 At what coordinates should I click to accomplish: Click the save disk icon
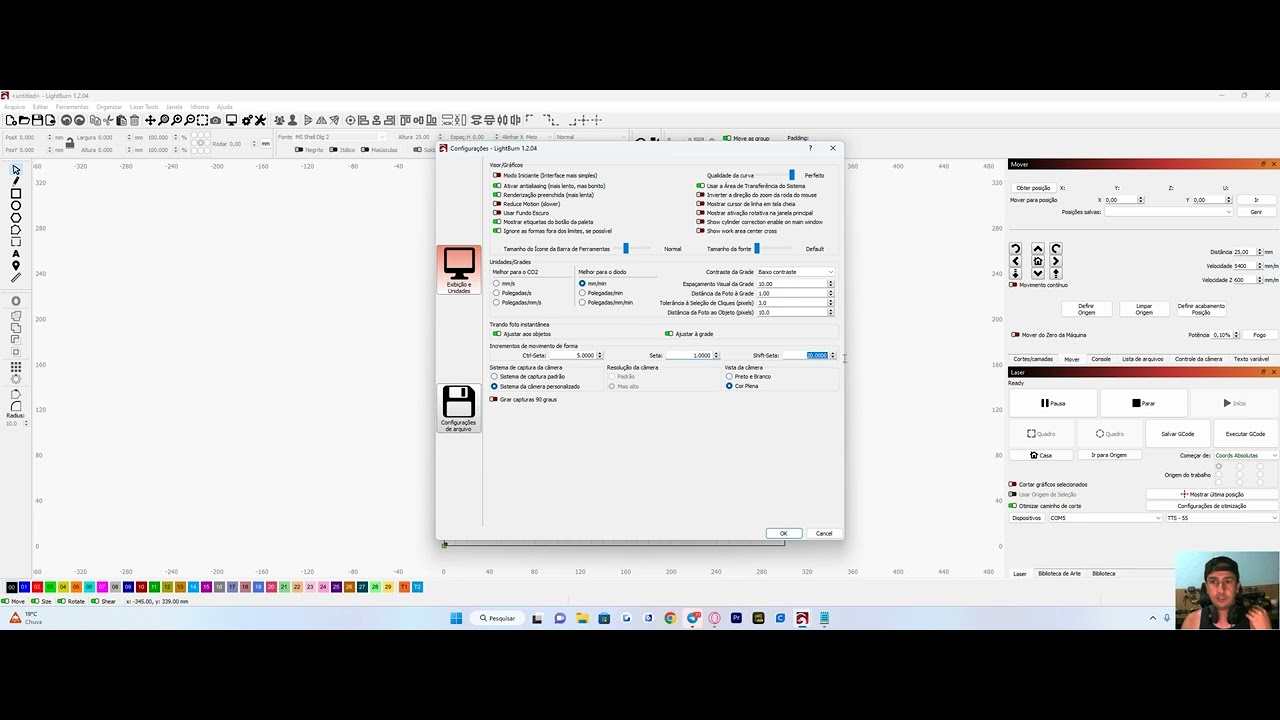click(x=37, y=120)
